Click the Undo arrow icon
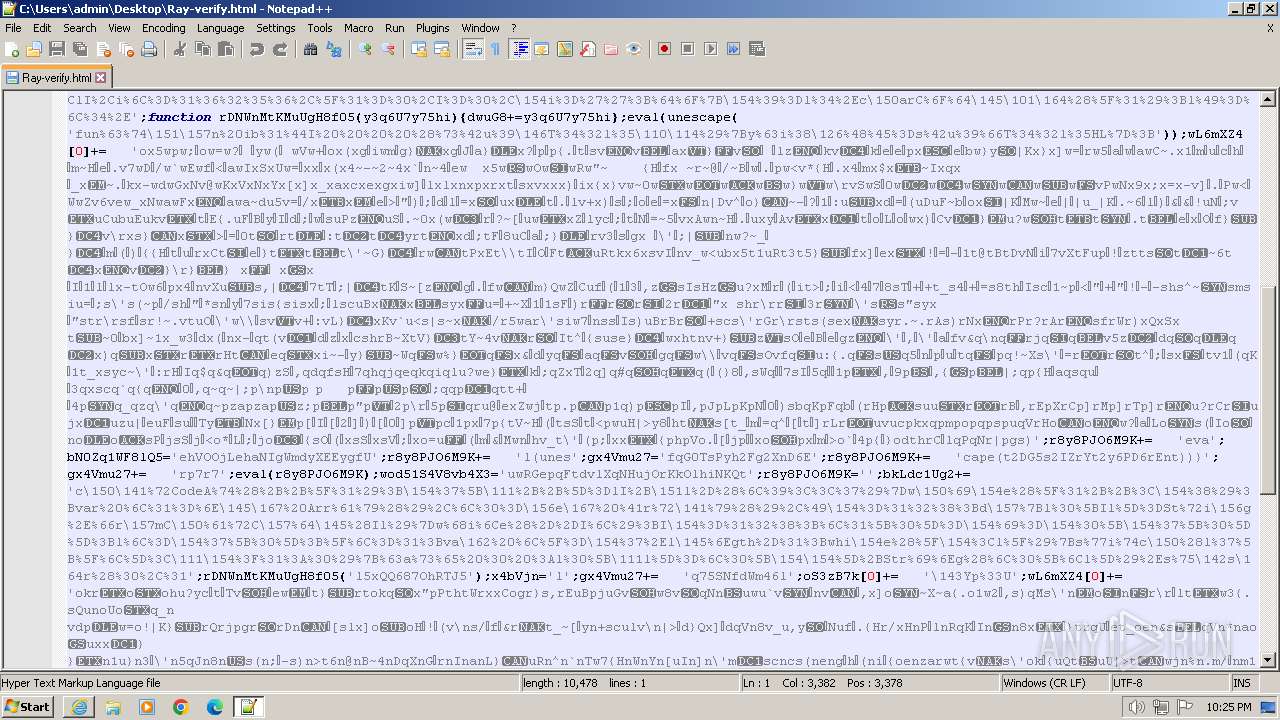Screen dimensions: 1280x720 pos(256,49)
